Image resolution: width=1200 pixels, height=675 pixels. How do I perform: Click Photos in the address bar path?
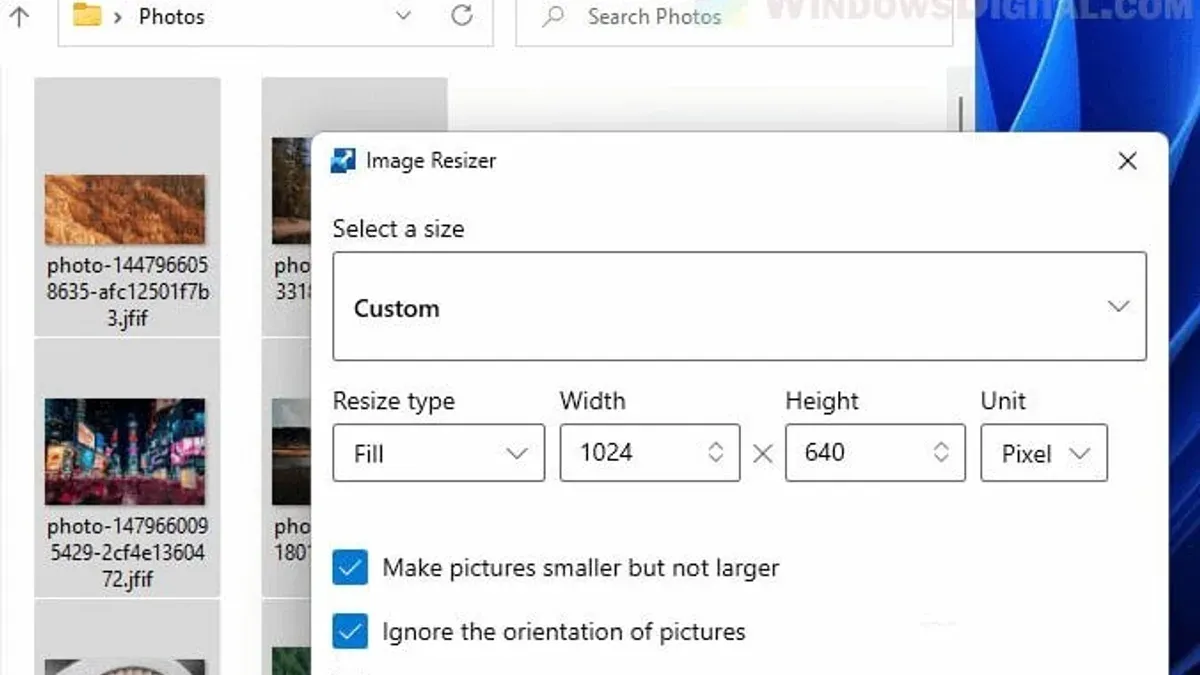coord(172,16)
